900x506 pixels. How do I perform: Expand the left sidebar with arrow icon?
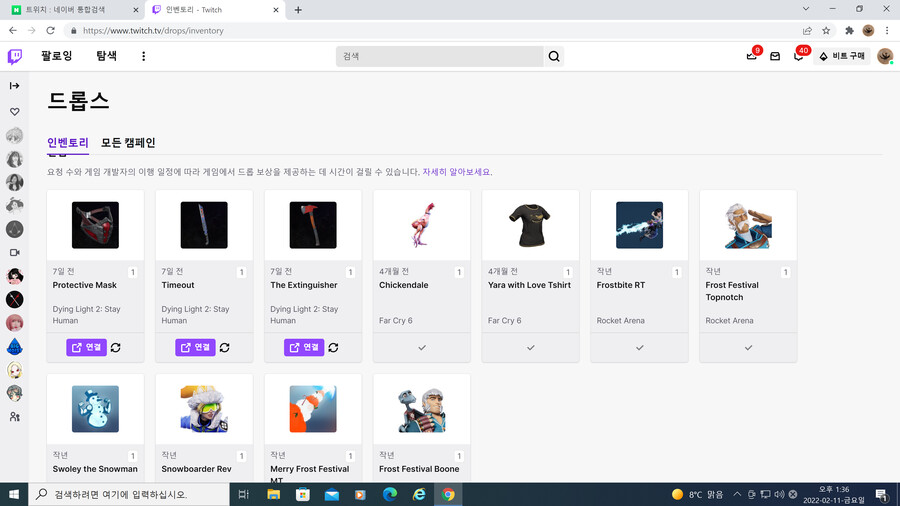point(15,86)
